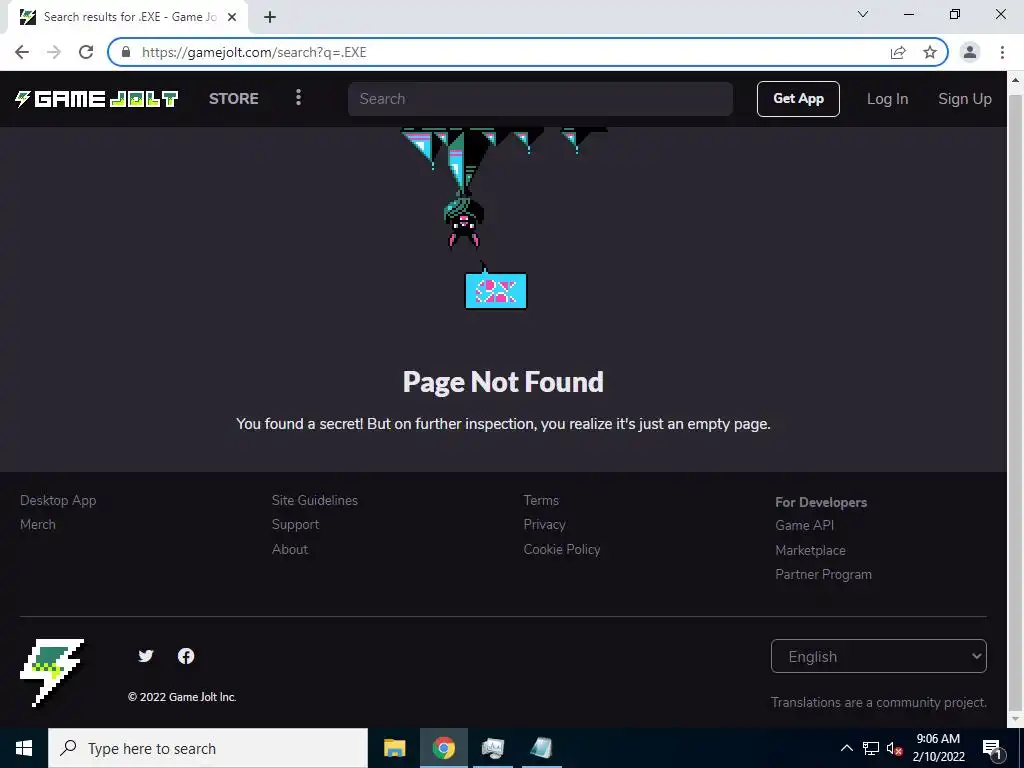Open the tab search chevron in title bar
This screenshot has width=1024, height=768.
pyautogui.click(x=863, y=14)
